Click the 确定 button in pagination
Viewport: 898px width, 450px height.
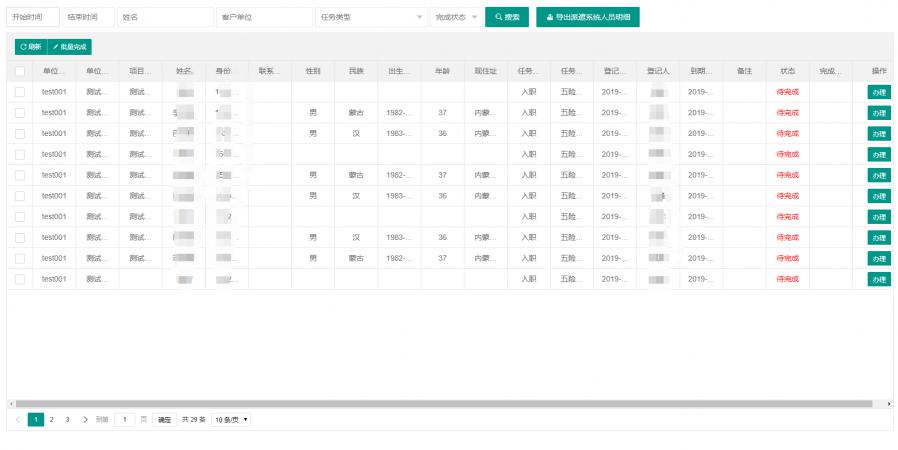[164, 419]
